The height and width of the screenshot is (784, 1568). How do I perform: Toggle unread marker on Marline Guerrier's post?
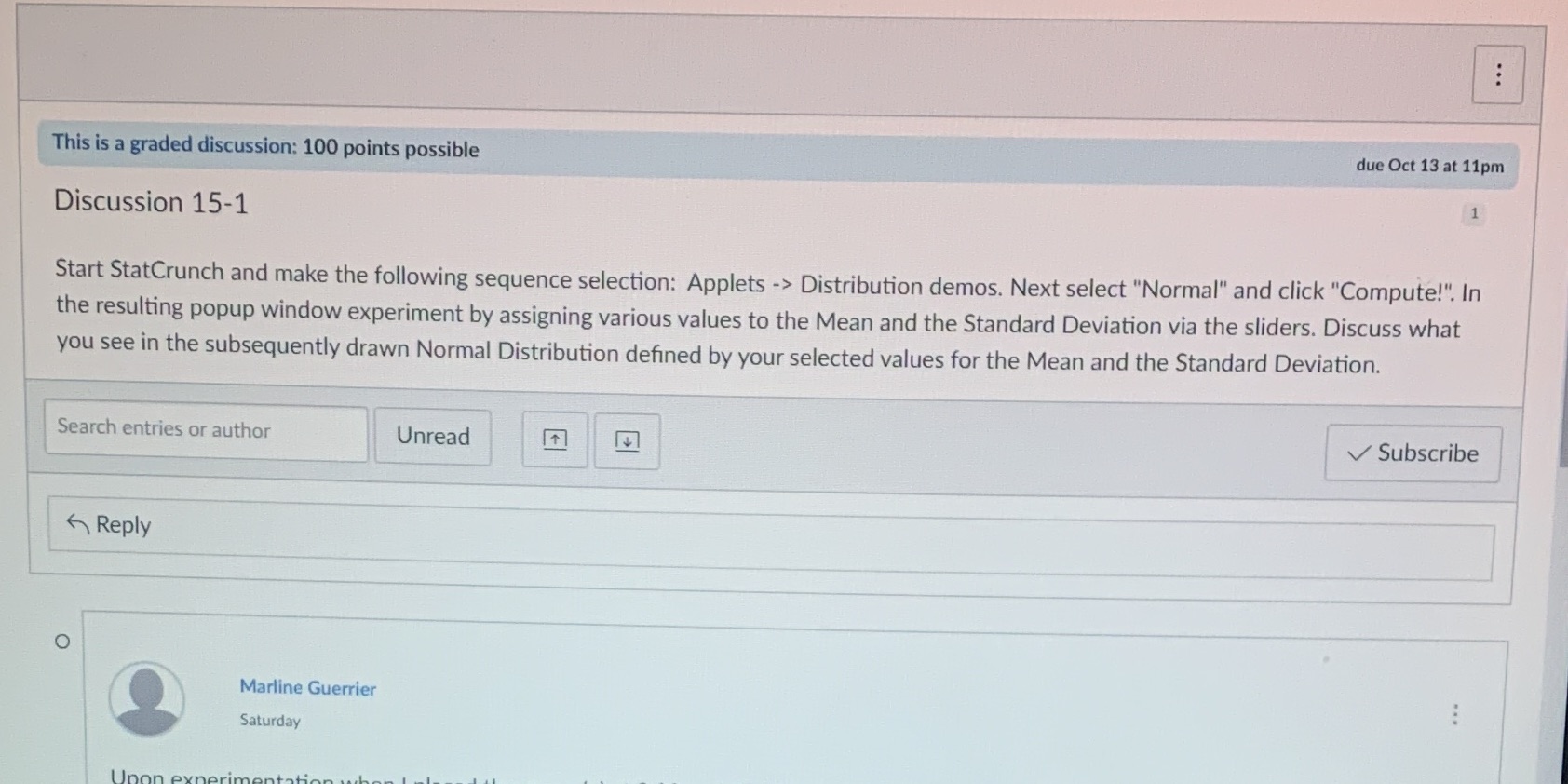[x=62, y=642]
